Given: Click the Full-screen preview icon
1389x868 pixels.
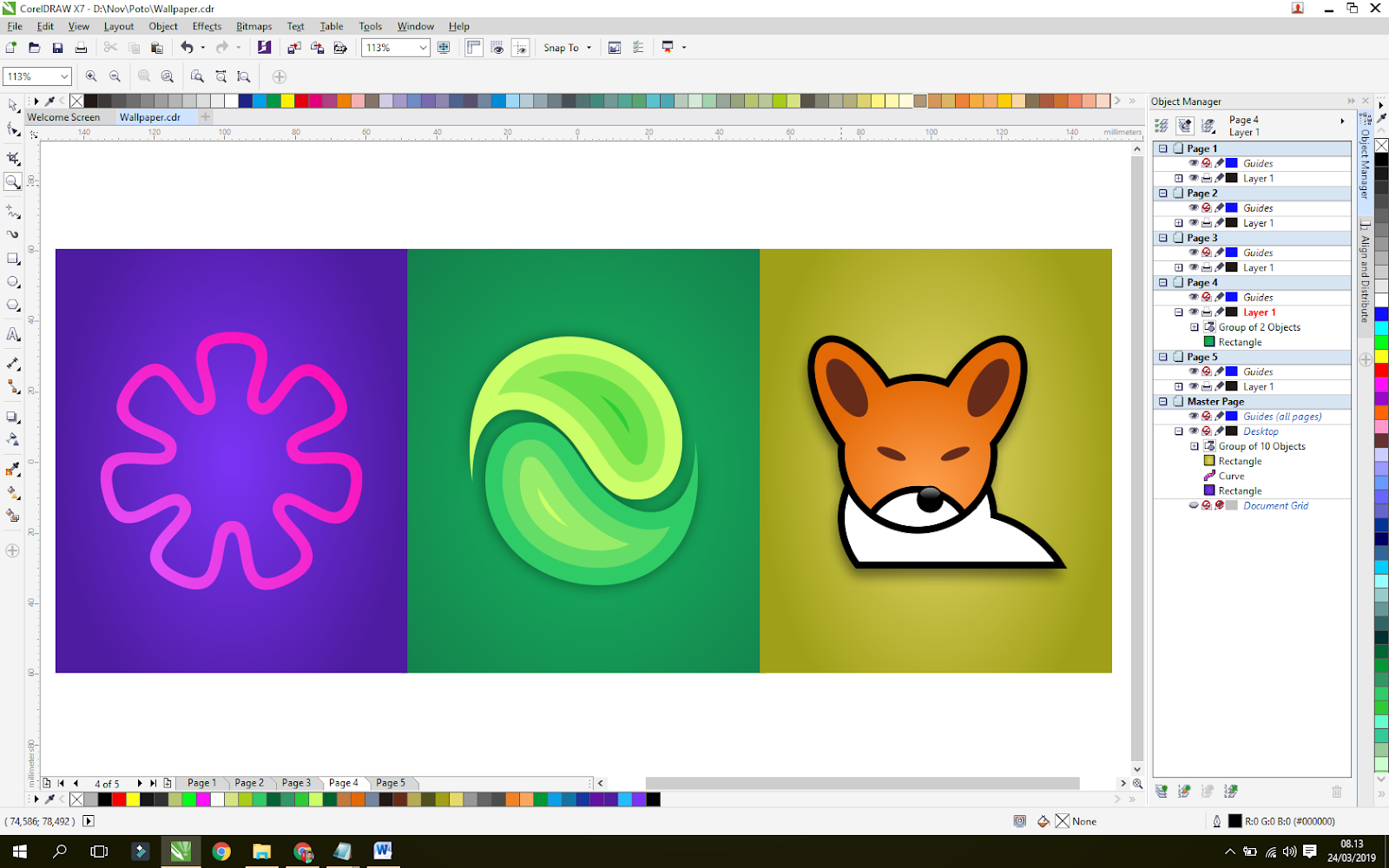Looking at the screenshot, I should coord(444,48).
